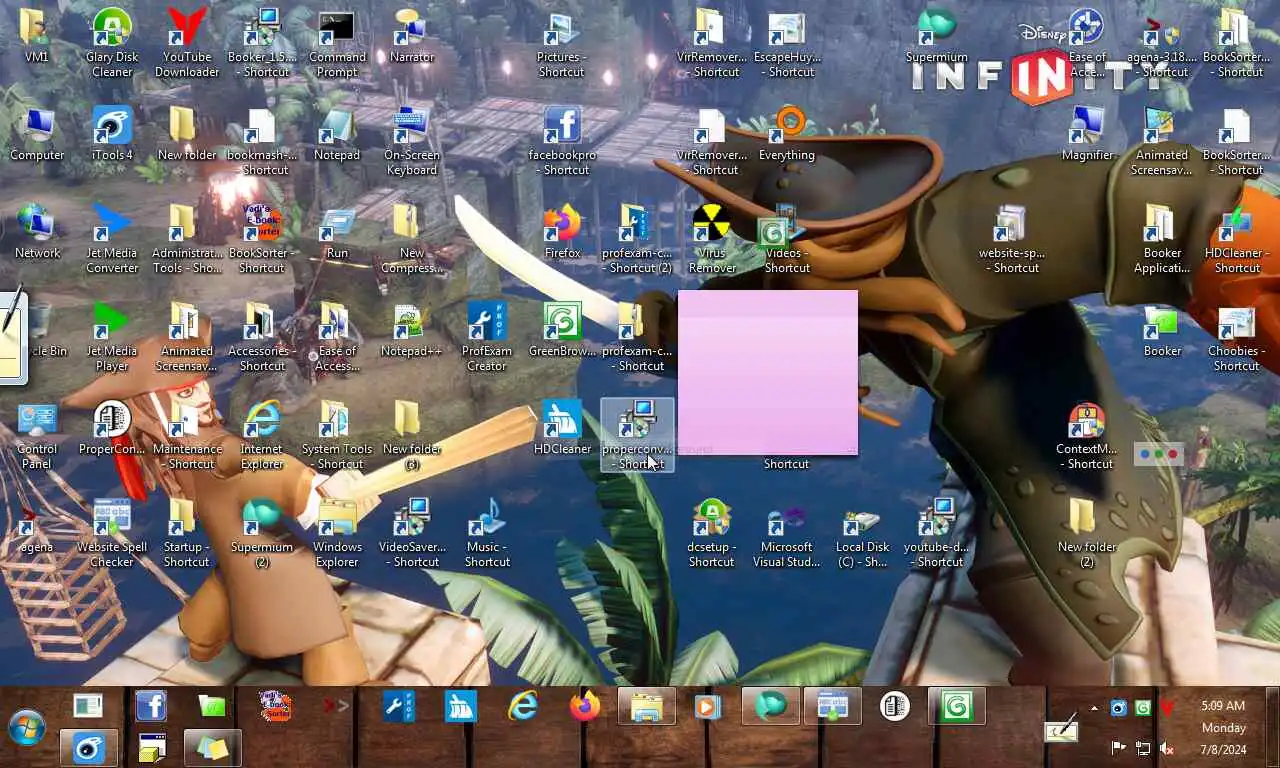Launch Website Spell Checker desktop icon

click(112, 533)
